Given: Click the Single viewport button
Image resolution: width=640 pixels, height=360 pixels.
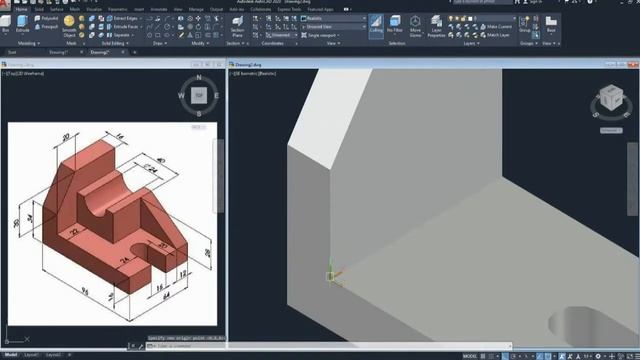Looking at the screenshot, I should (321, 35).
